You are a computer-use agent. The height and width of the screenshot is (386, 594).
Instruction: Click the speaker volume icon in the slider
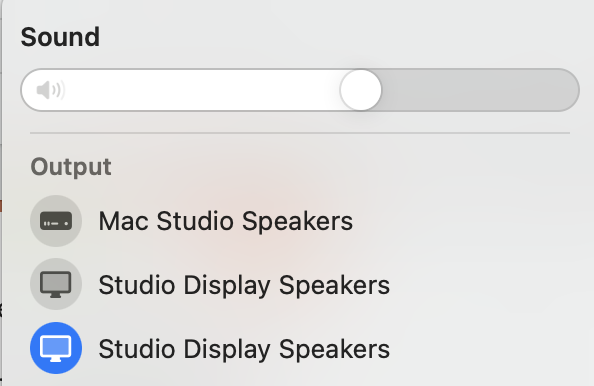point(51,90)
